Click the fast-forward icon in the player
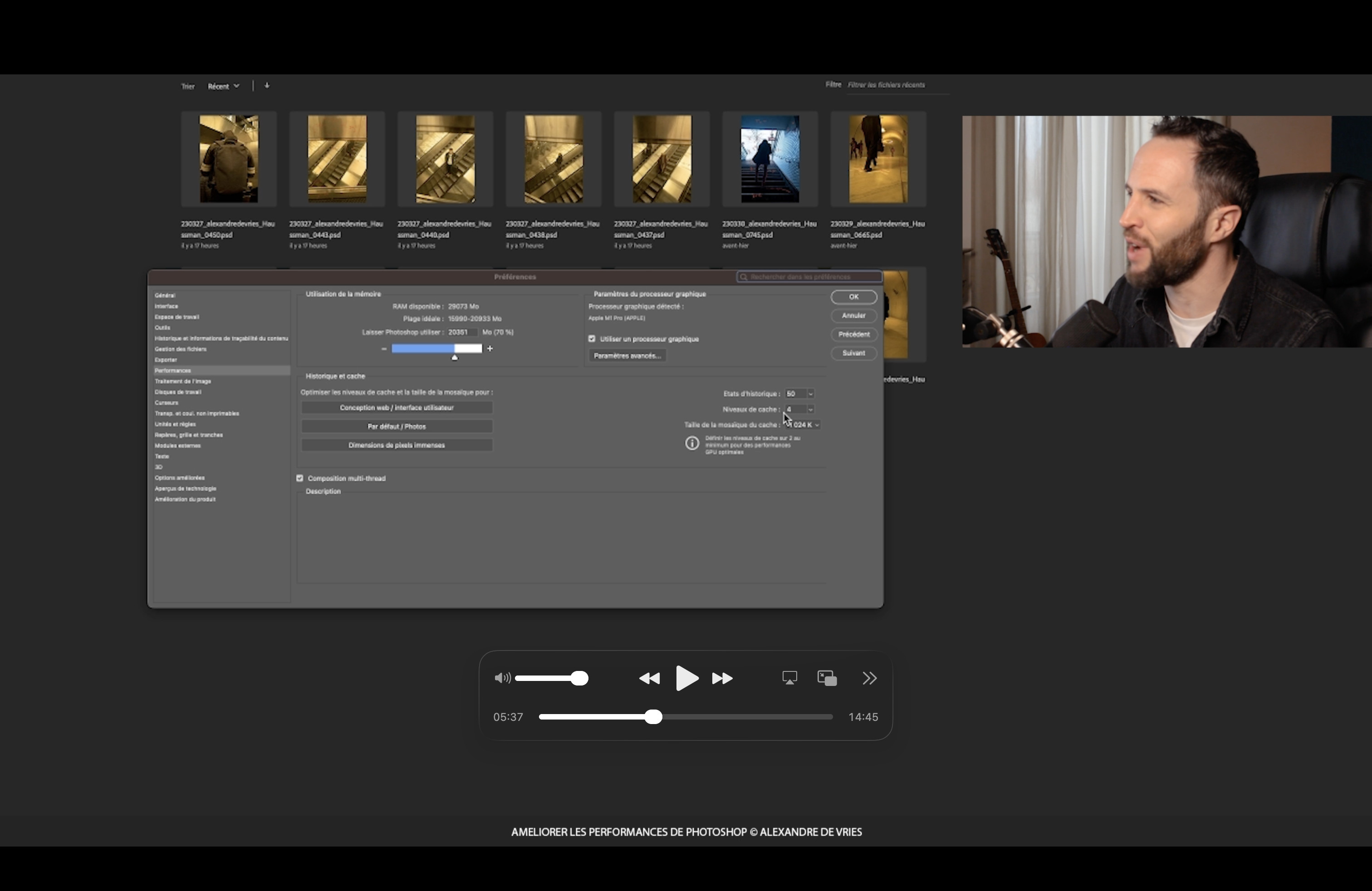1372x891 pixels. point(722,678)
